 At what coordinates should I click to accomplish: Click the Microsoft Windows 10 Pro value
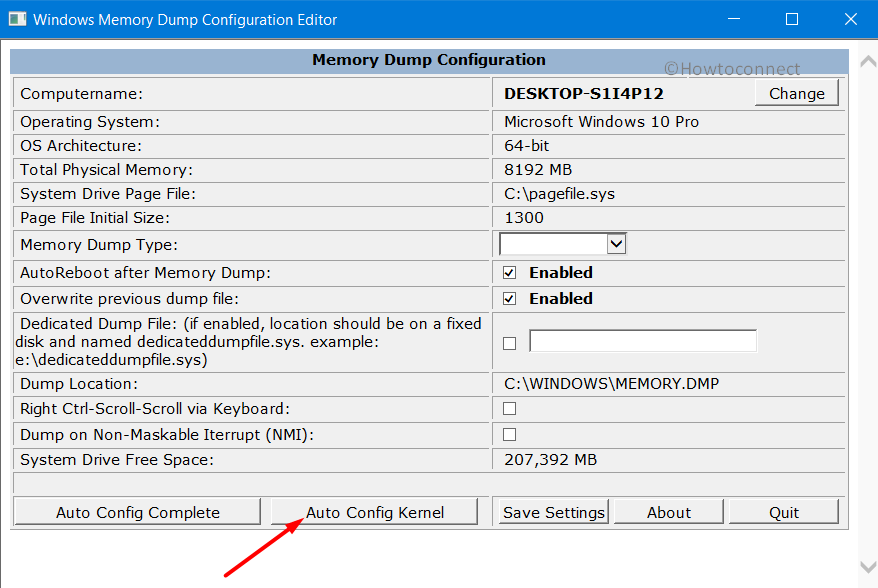coord(601,122)
